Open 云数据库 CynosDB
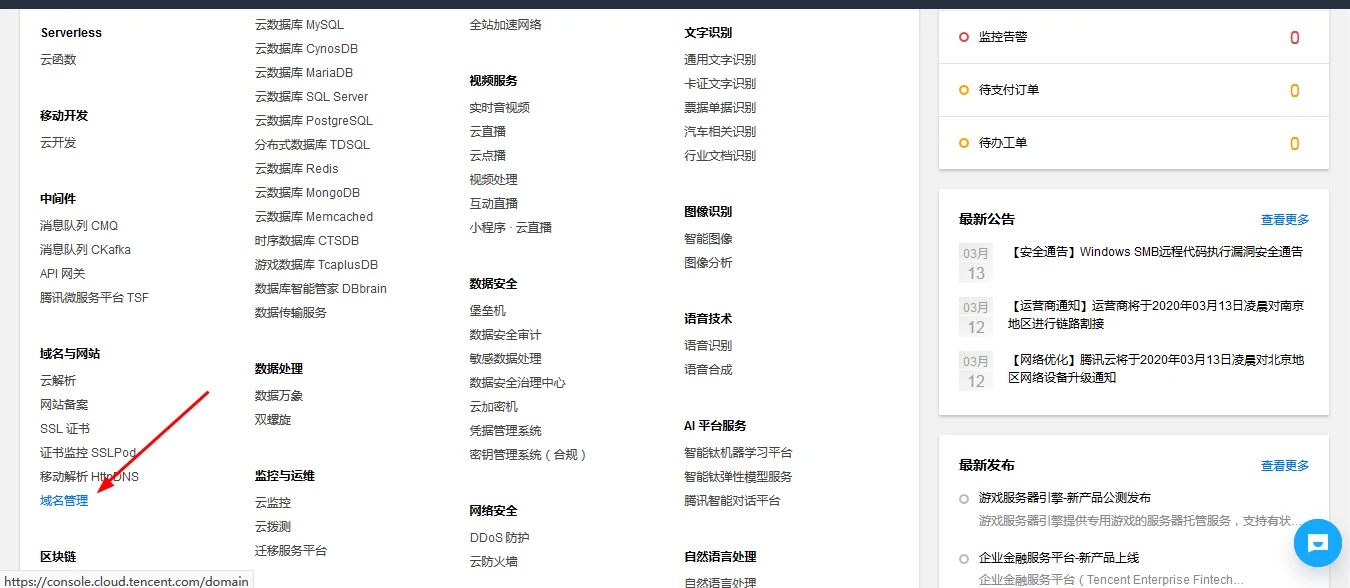1350x588 pixels. coord(306,49)
